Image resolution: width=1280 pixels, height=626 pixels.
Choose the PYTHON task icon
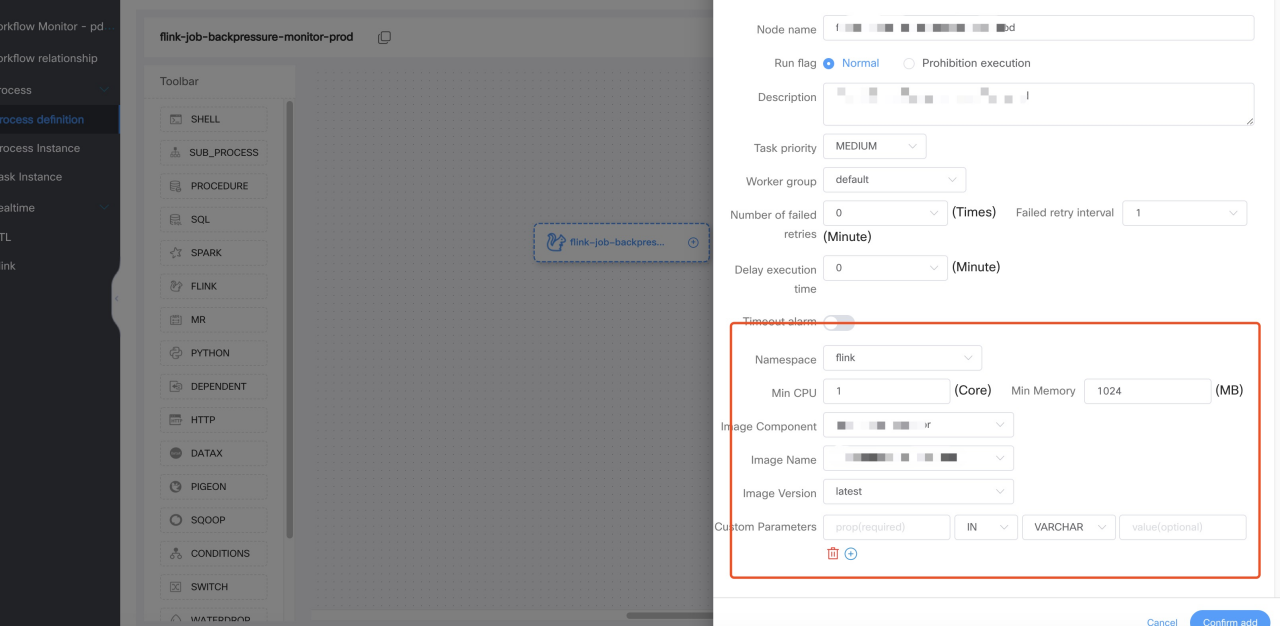tap(175, 353)
